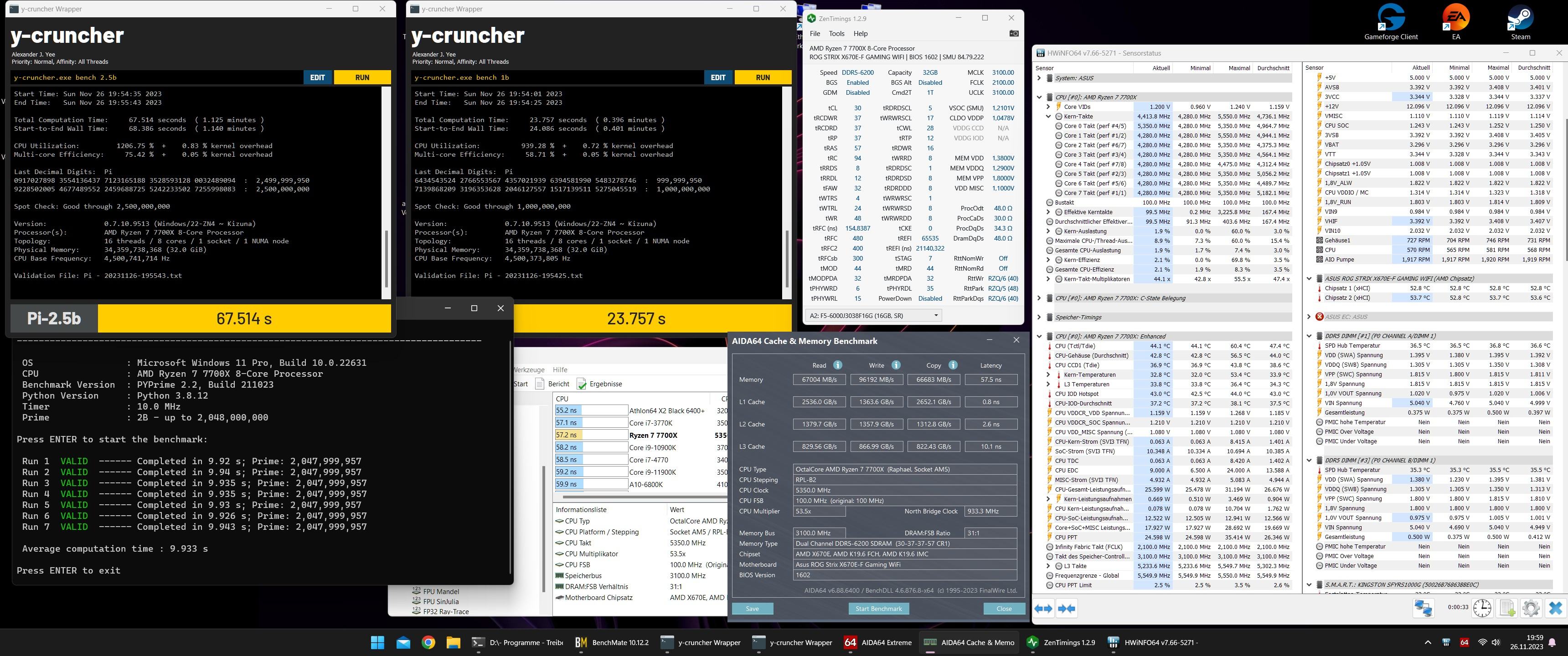Launch Chrome from taskbar

(x=428, y=642)
